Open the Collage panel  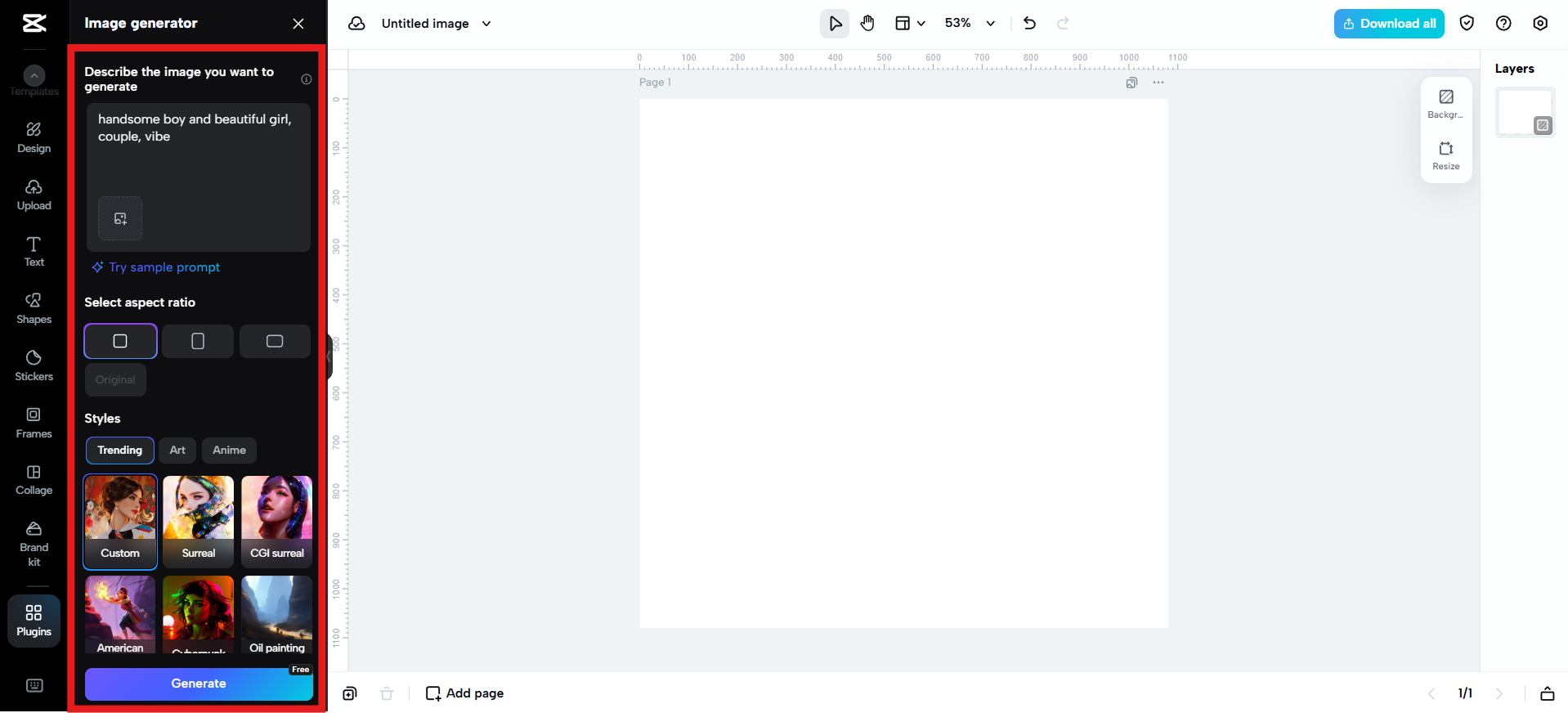pyautogui.click(x=34, y=480)
